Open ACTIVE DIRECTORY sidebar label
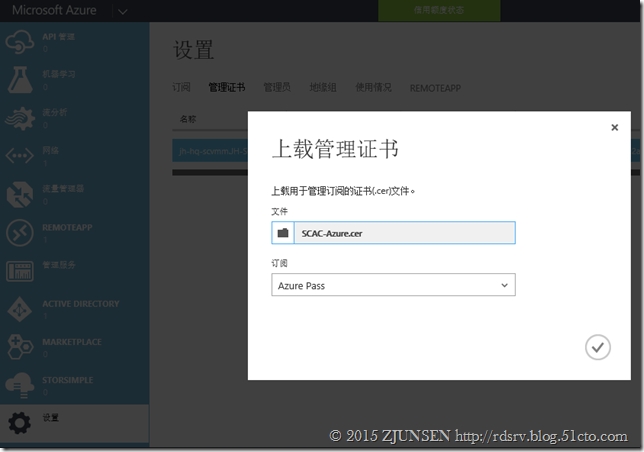The image size is (644, 452). (x=80, y=304)
